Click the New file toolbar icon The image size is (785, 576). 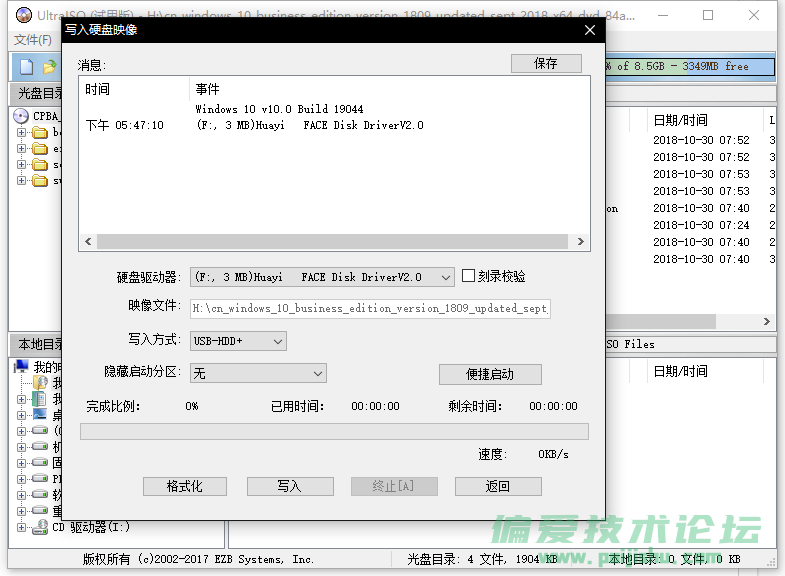coord(27,67)
